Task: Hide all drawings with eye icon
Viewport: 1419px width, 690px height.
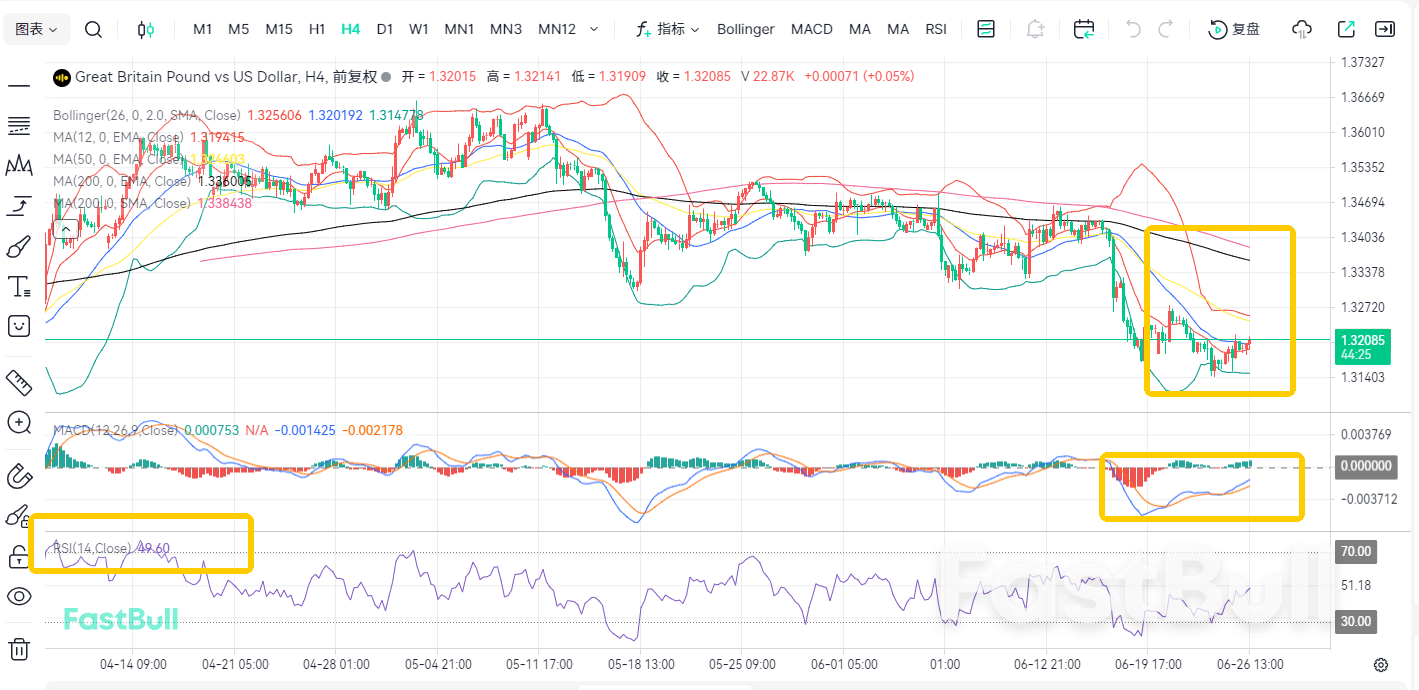Action: pos(18,597)
